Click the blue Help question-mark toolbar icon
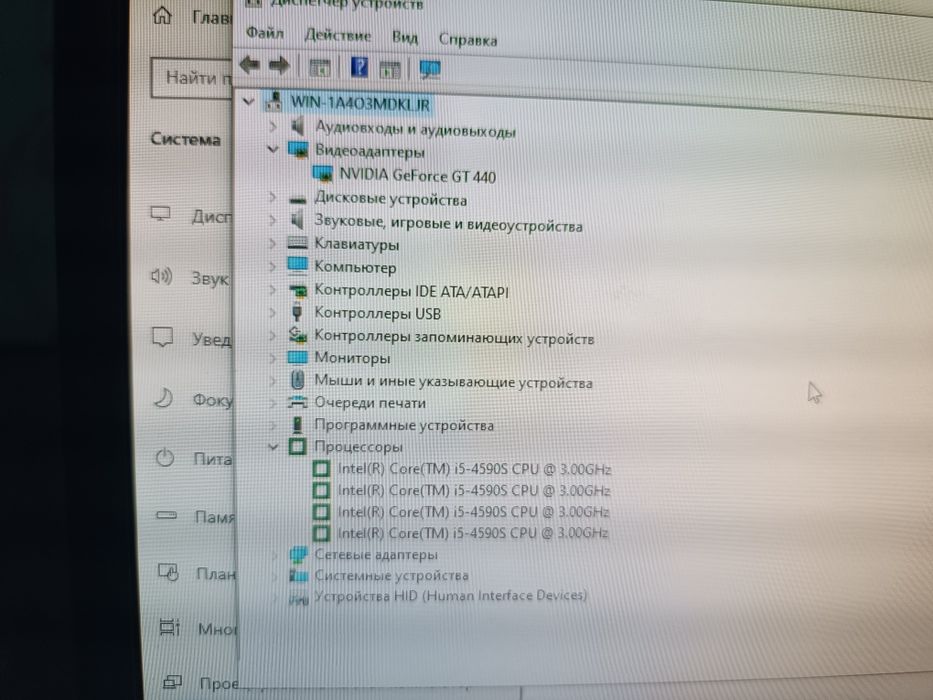The image size is (933, 700). click(359, 67)
